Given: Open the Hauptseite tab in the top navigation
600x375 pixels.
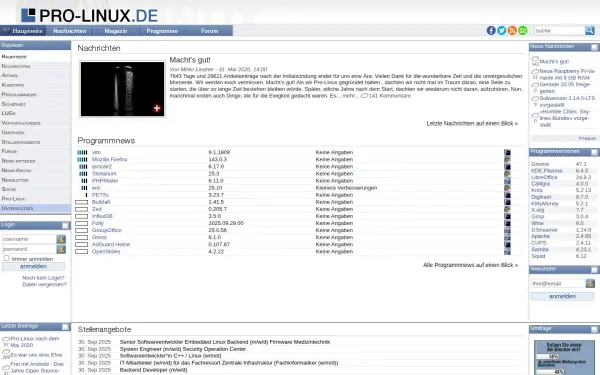Looking at the screenshot, I should (x=23, y=31).
